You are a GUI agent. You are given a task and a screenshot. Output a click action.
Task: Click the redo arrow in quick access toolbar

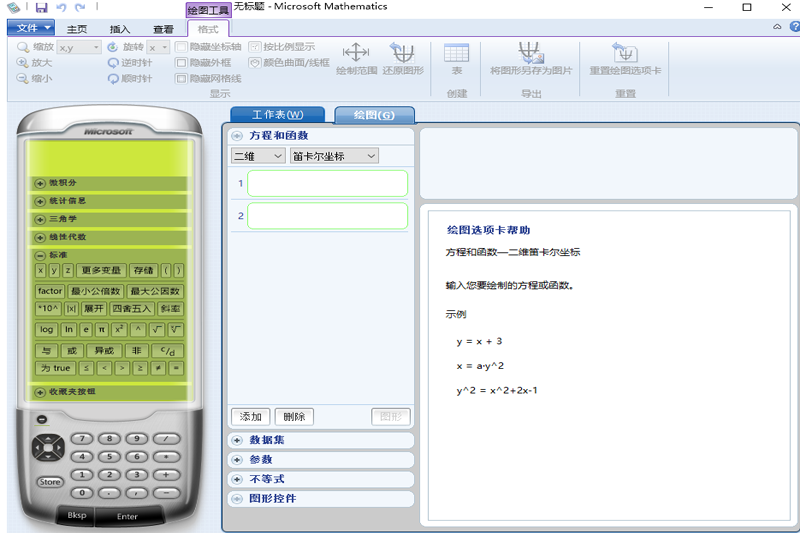(80, 7)
